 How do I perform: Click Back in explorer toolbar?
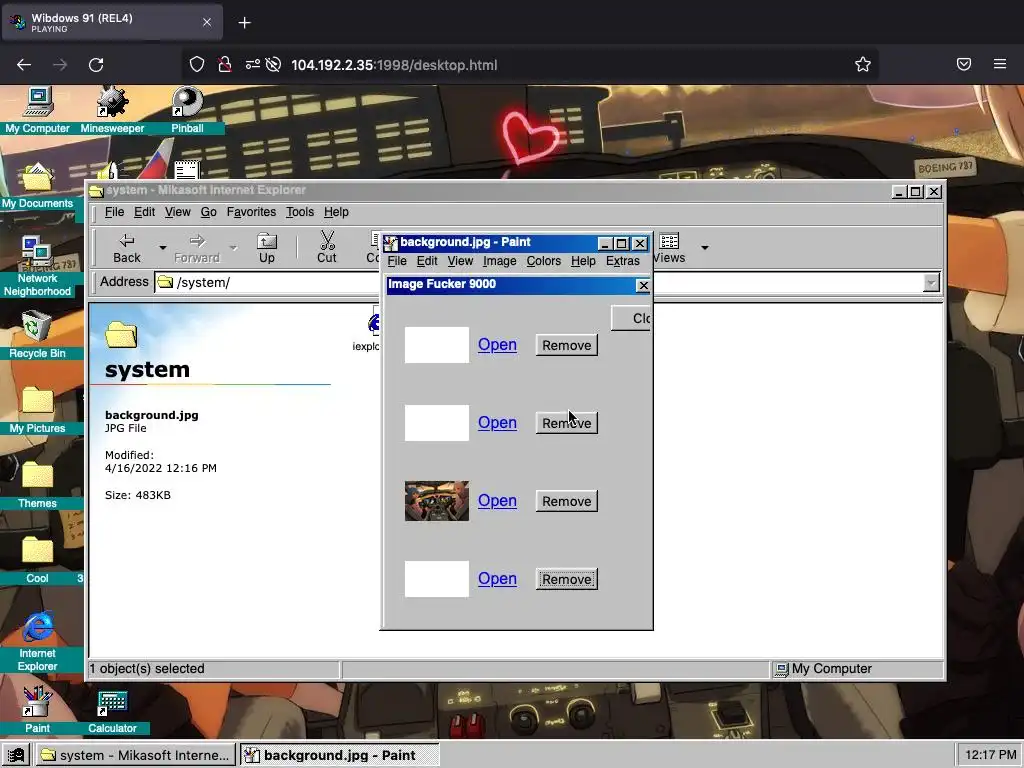click(127, 248)
